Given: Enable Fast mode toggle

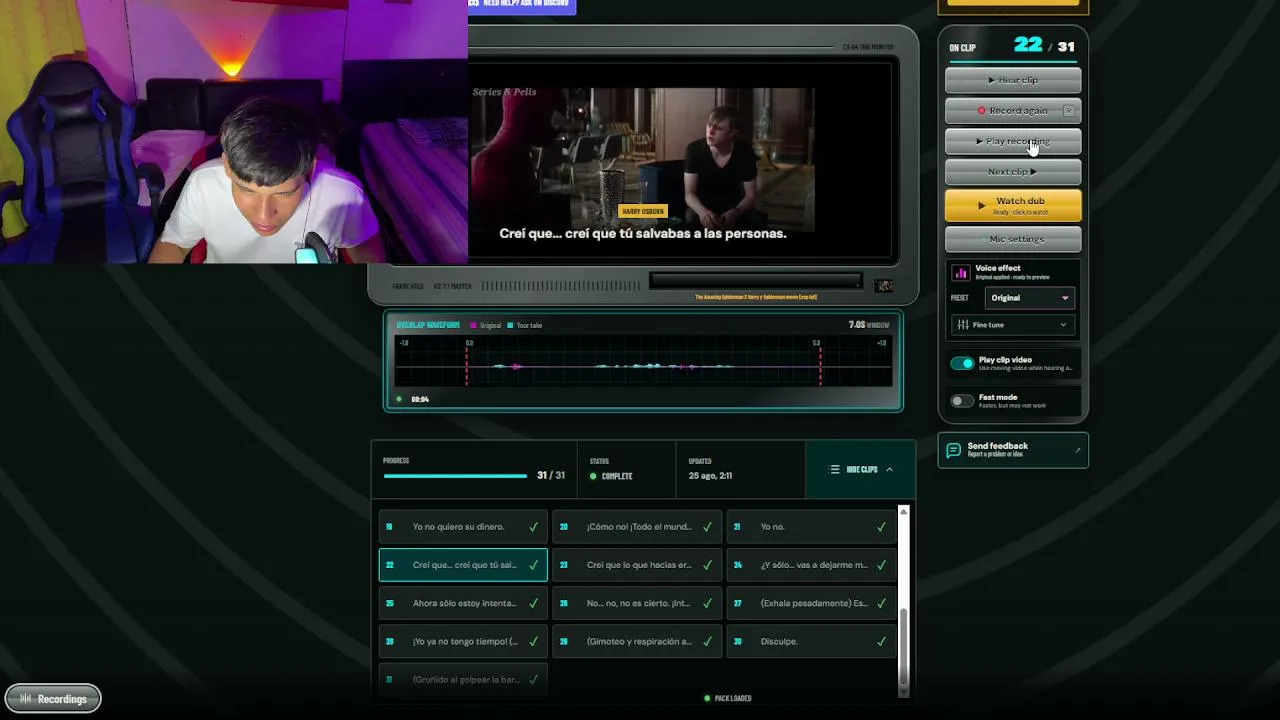Looking at the screenshot, I should (962, 401).
